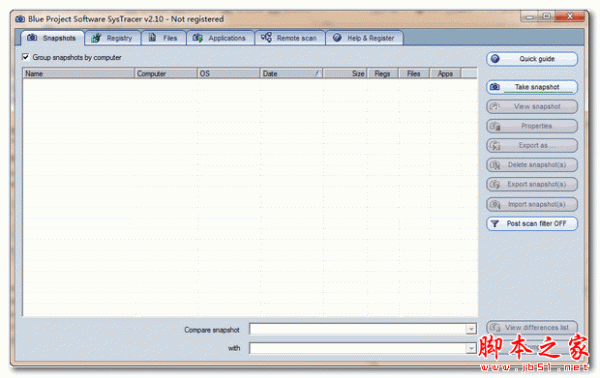Toggle Group snapshots by computer checkbox
The image size is (600, 378).
point(26,57)
